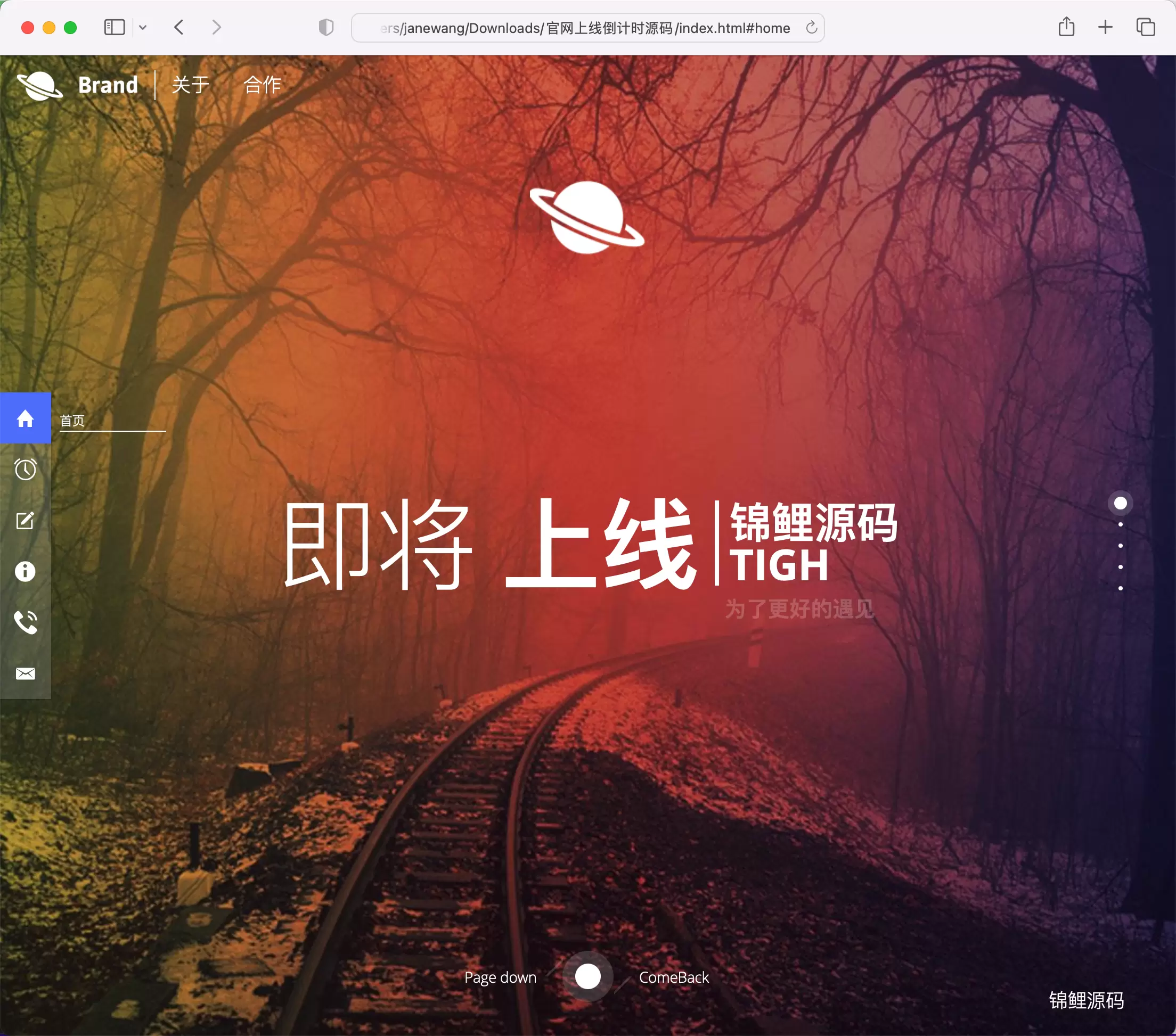Expand the right vertical dot navigation menu
Image resolution: width=1176 pixels, height=1036 pixels.
(x=1121, y=502)
